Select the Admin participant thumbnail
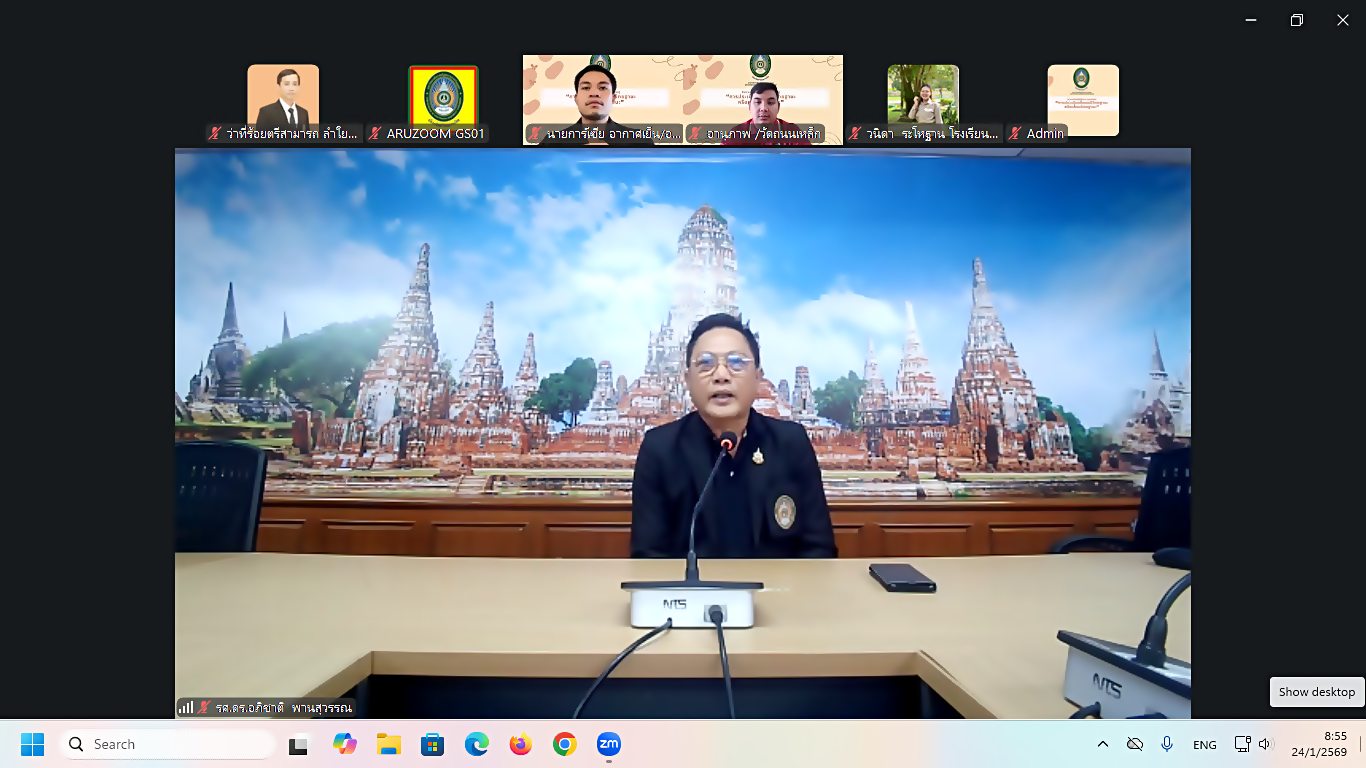 click(x=1083, y=100)
